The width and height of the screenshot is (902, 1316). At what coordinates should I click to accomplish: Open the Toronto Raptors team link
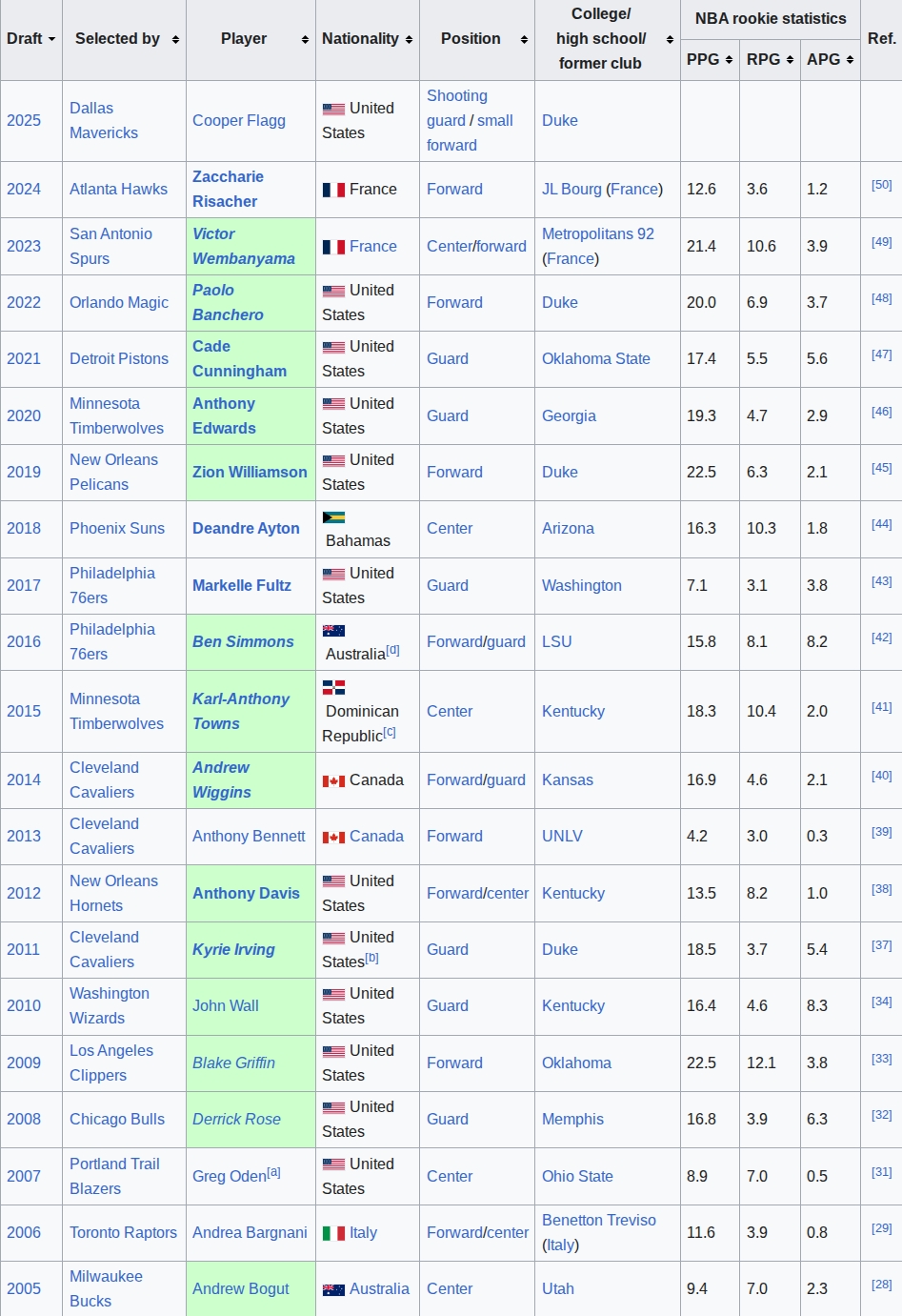pyautogui.click(x=123, y=1233)
